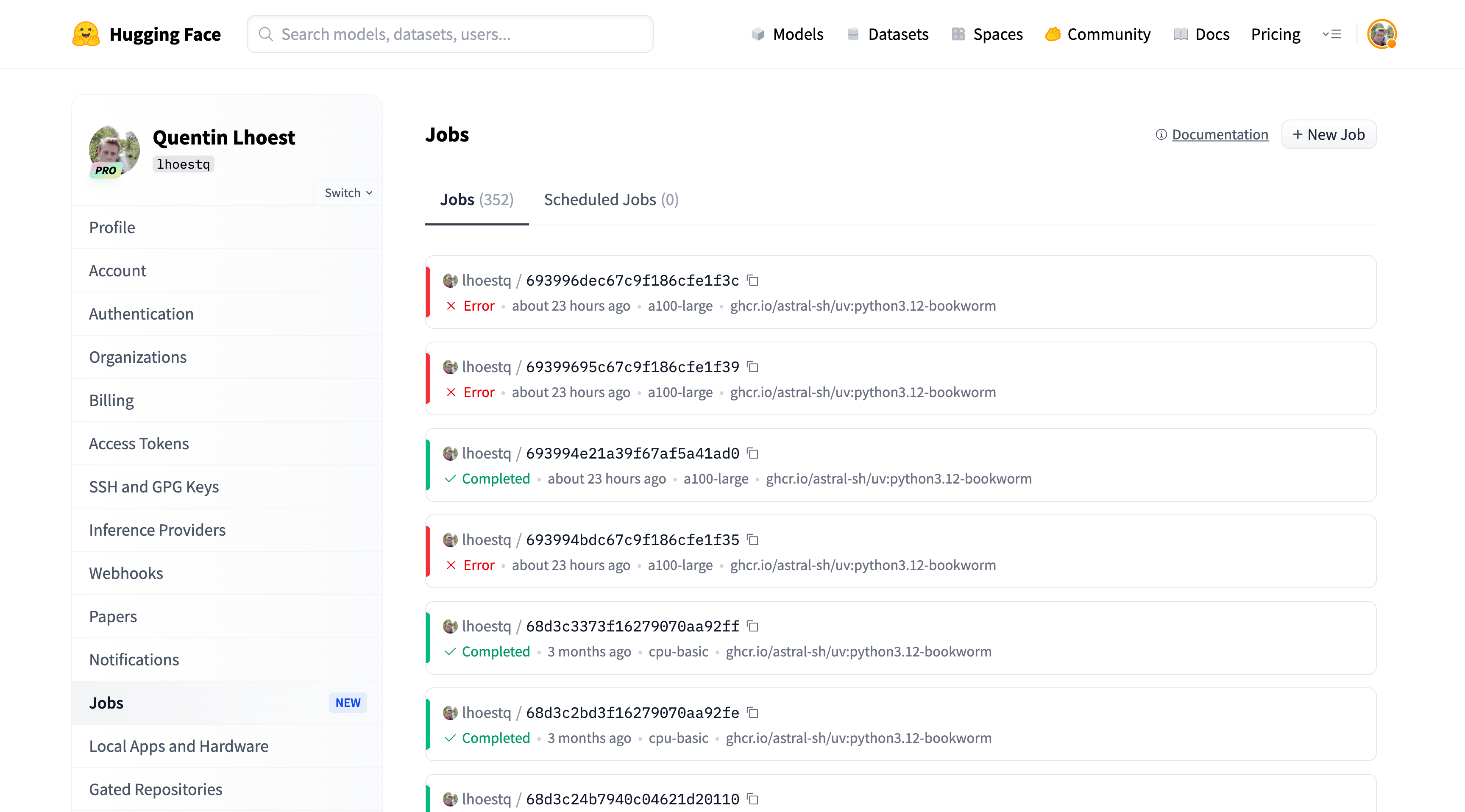The height and width of the screenshot is (812, 1465).
Task: Focus the search models input field
Action: coord(449,34)
